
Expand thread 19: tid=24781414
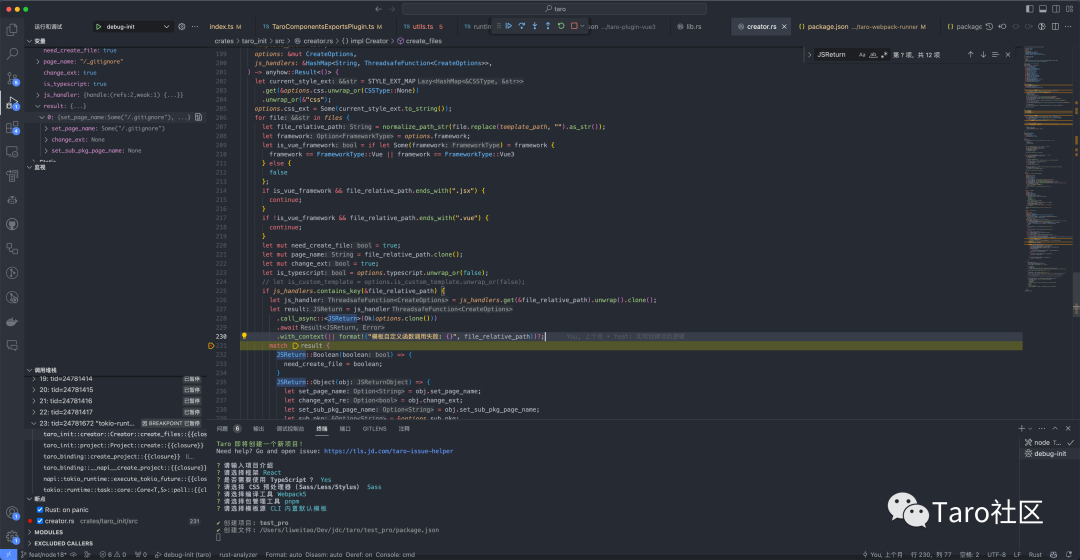pos(34,379)
